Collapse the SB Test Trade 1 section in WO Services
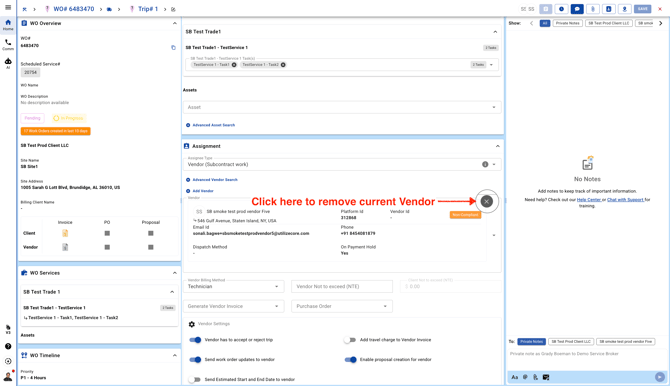 click(172, 292)
